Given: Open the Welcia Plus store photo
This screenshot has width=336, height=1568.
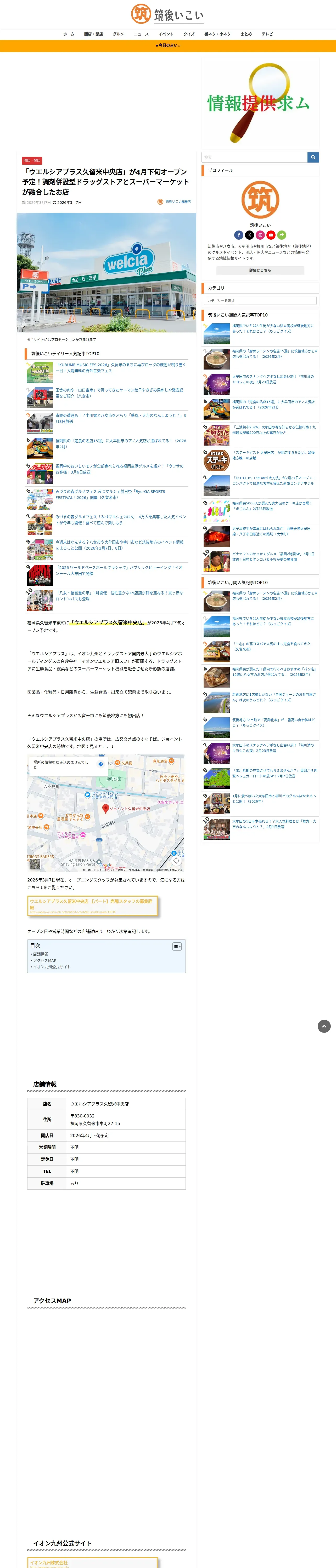Looking at the screenshot, I should (106, 273).
